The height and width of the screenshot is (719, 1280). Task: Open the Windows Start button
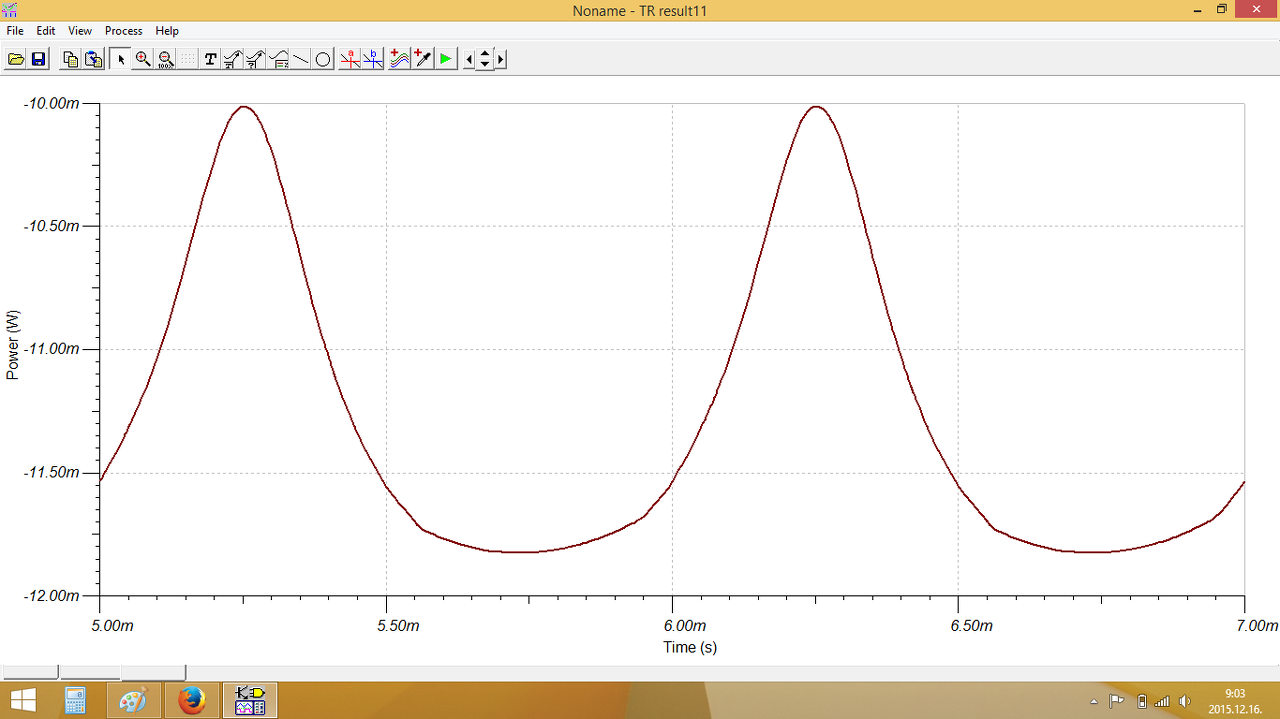point(22,700)
